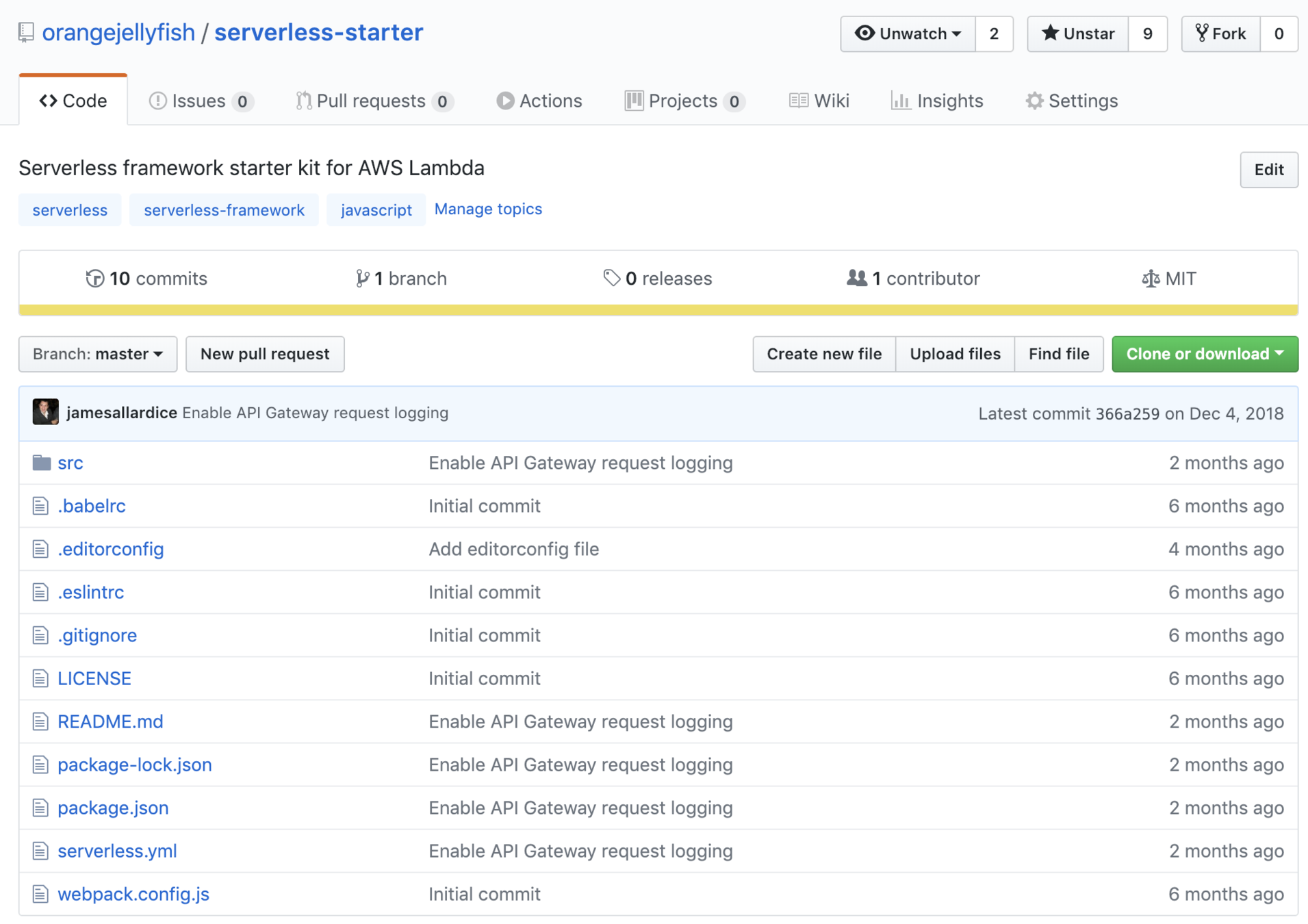Click Upload files
The width and height of the screenshot is (1308, 924).
tap(955, 354)
